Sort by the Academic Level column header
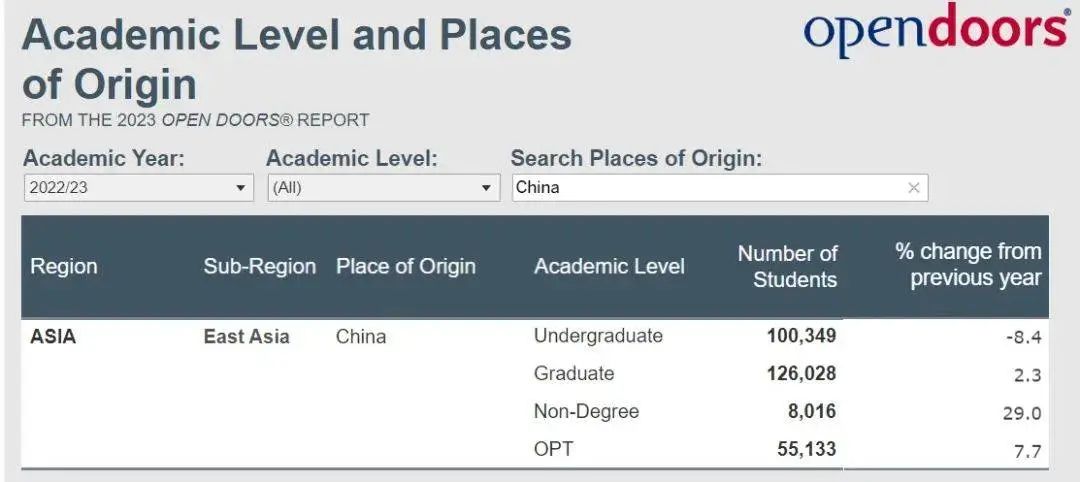This screenshot has height=482, width=1080. click(609, 266)
